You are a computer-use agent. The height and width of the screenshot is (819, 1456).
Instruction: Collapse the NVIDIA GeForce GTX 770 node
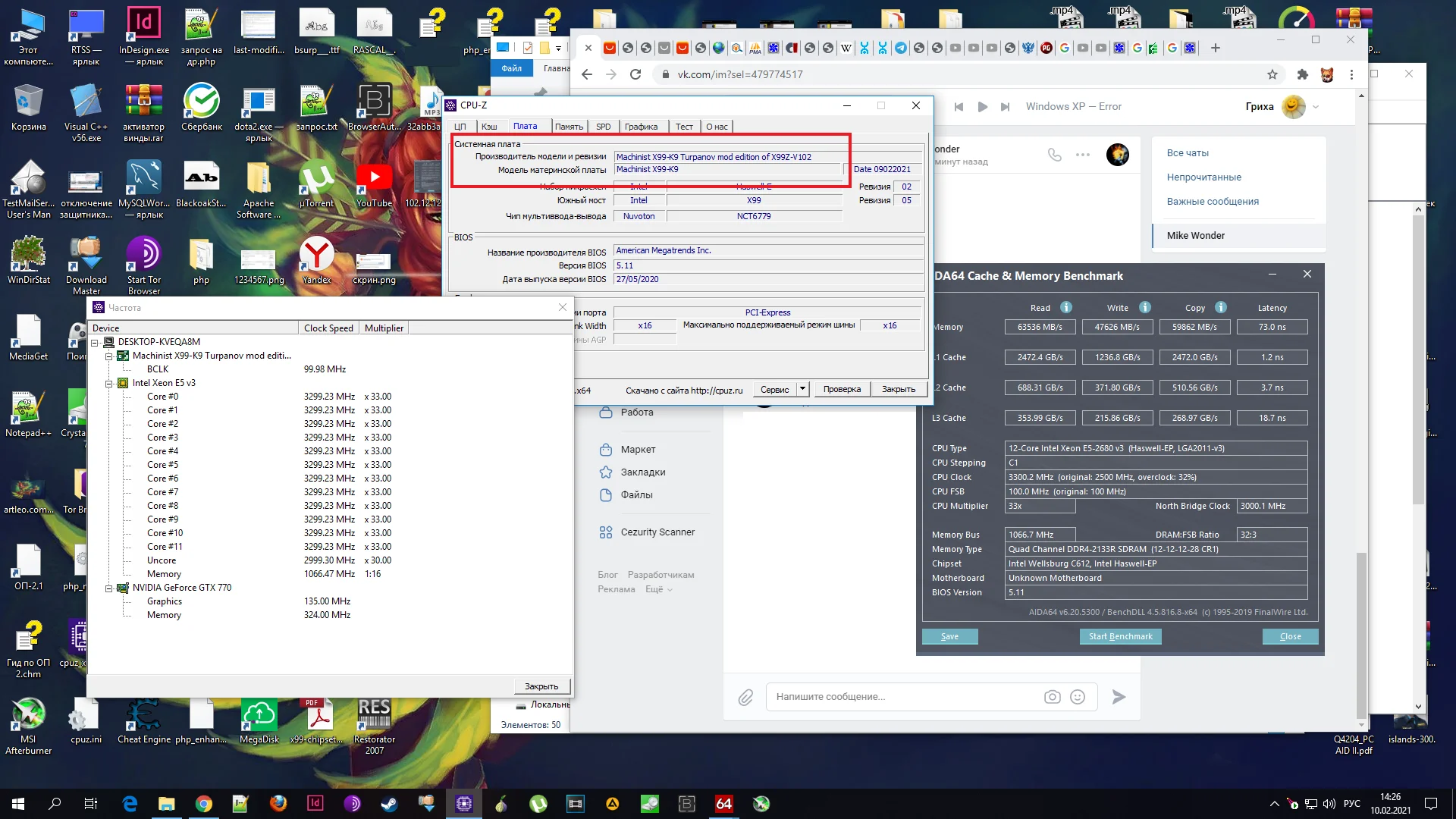(x=108, y=588)
